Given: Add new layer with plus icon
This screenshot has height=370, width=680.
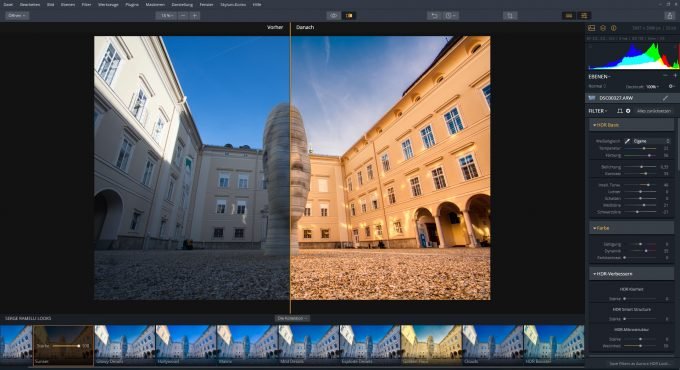Looking at the screenshot, I should (675, 76).
